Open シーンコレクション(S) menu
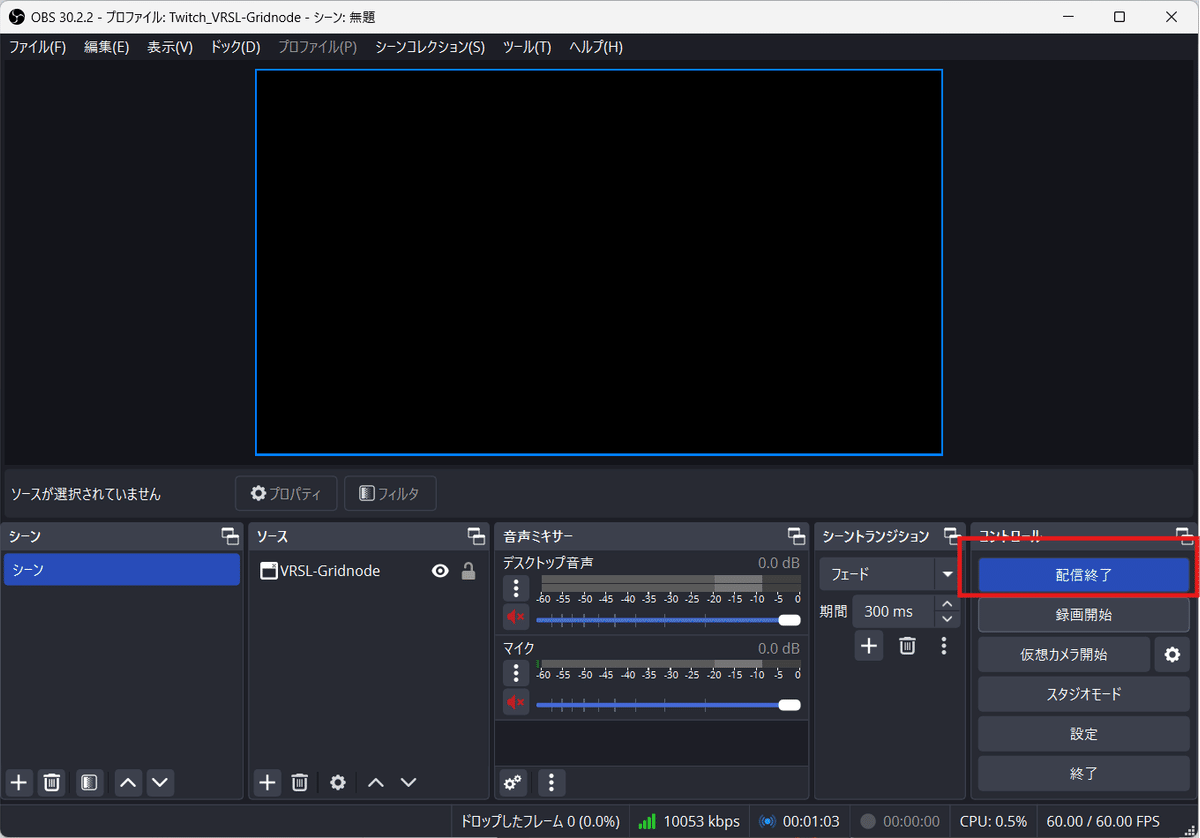Viewport: 1200px width, 838px height. (x=430, y=47)
